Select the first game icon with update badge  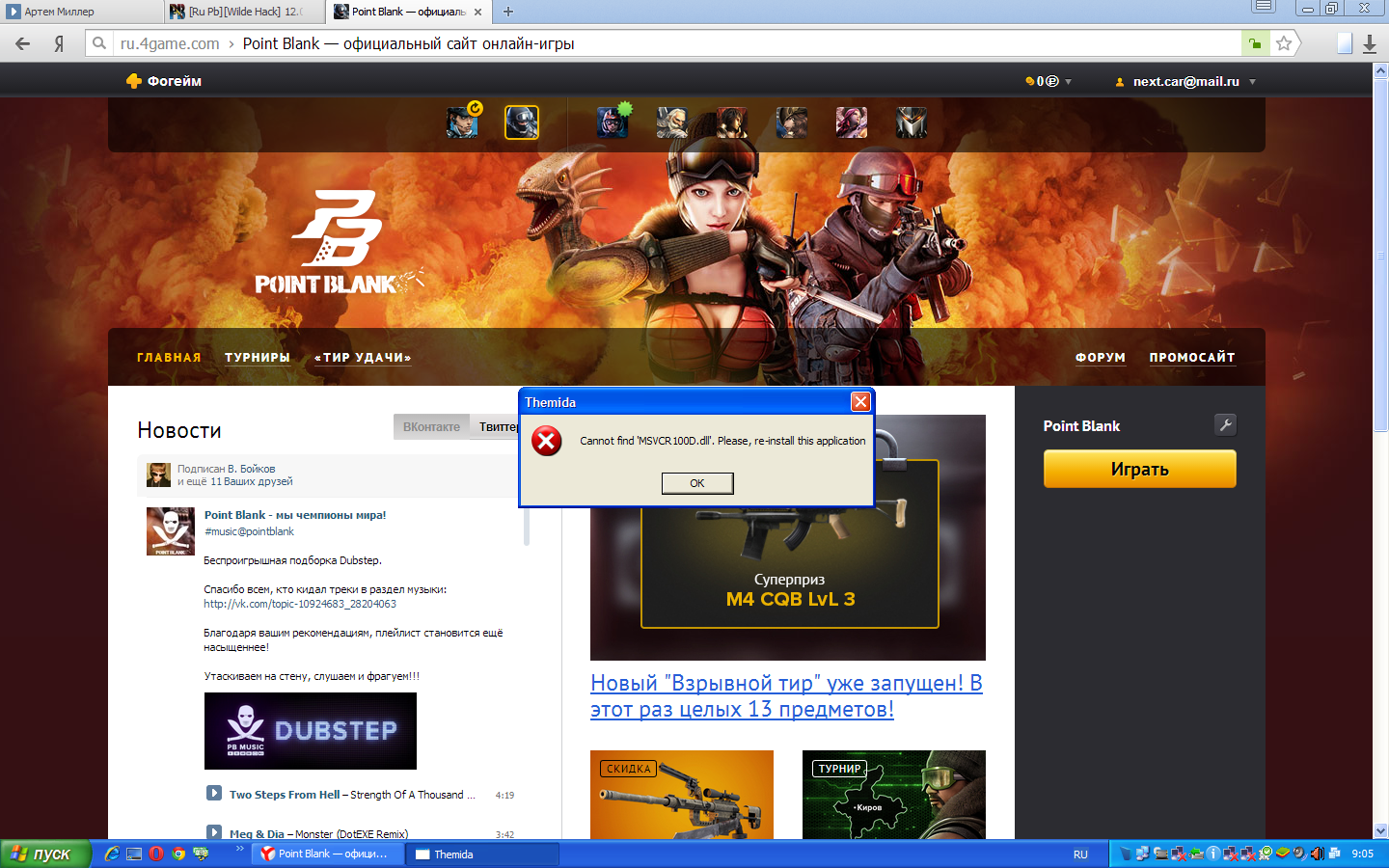click(463, 122)
